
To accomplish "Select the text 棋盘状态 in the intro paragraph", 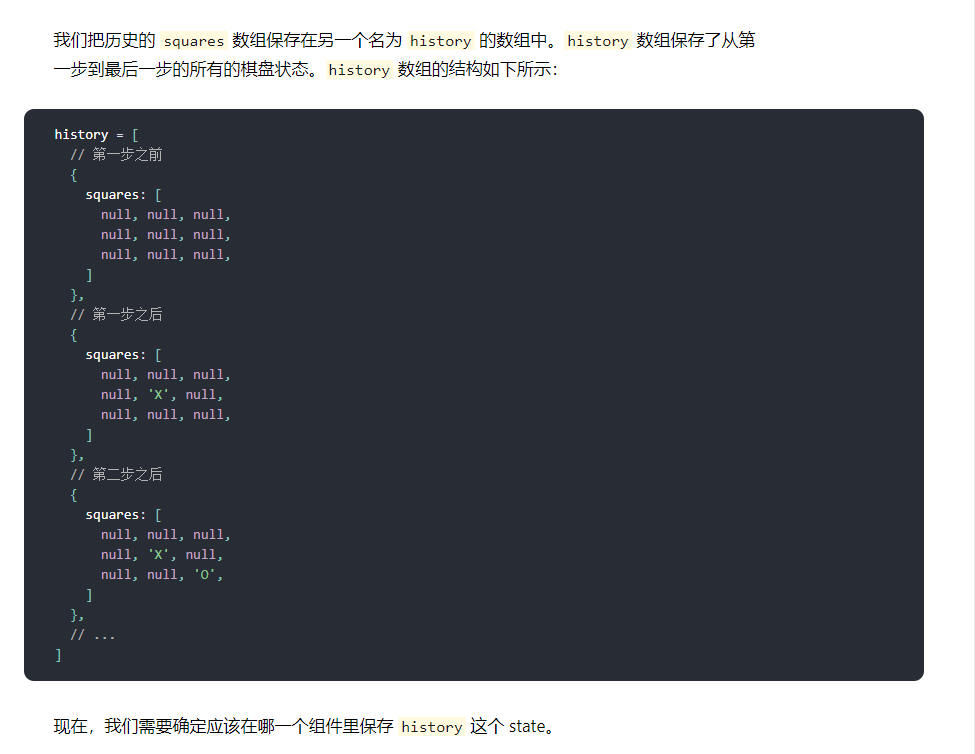I will pos(225,70).
